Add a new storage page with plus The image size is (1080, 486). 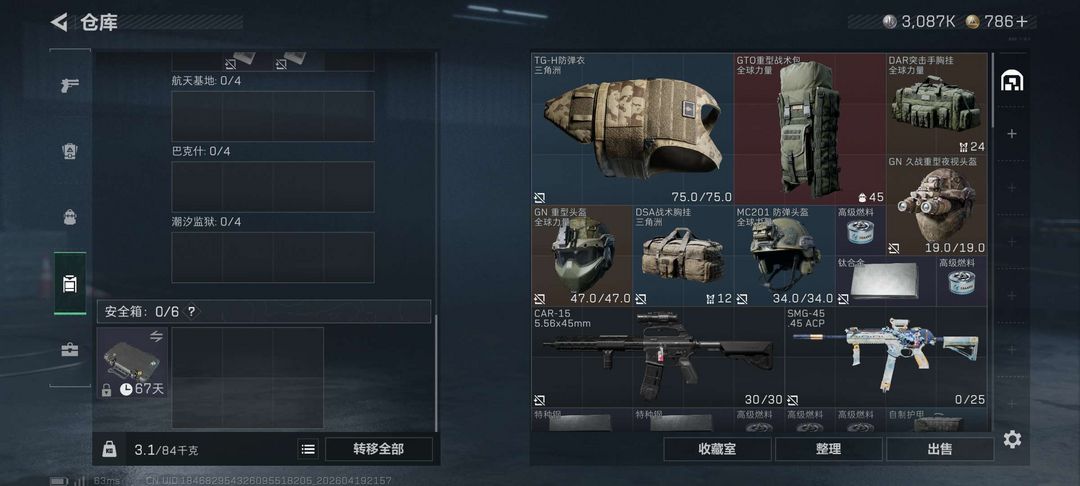pyautogui.click(x=1011, y=134)
